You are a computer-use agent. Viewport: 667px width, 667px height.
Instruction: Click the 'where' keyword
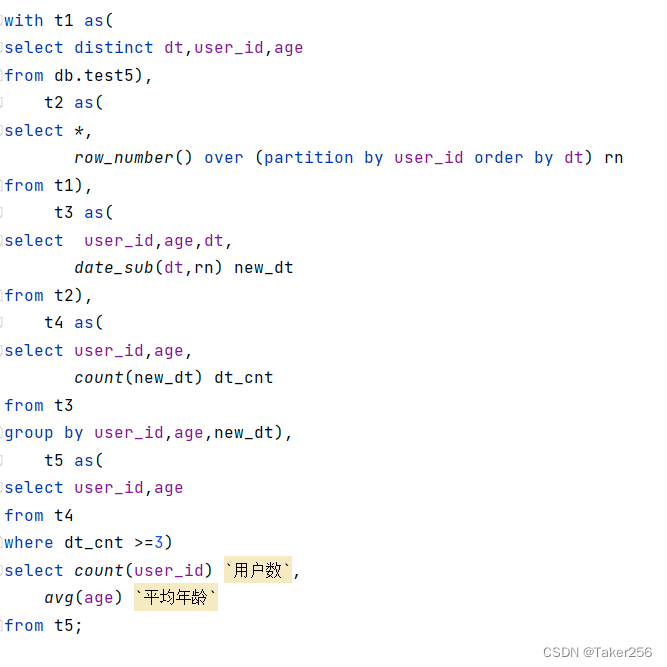[29, 542]
